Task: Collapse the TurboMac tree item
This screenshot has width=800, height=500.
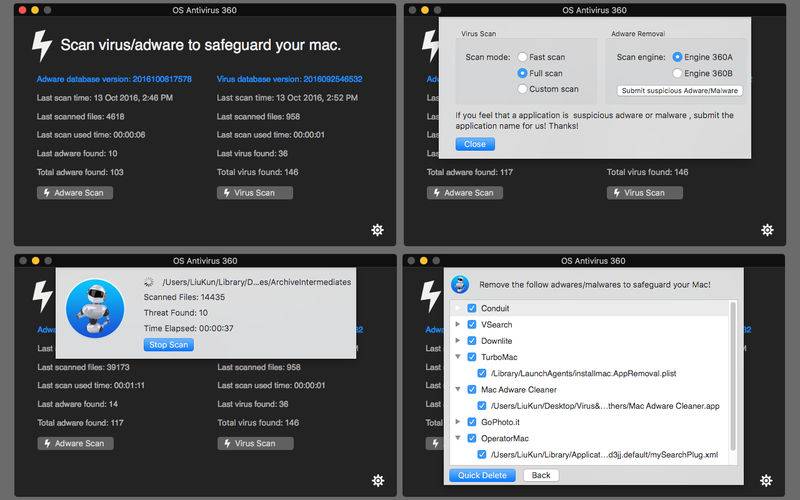Action: pyautogui.click(x=458, y=357)
